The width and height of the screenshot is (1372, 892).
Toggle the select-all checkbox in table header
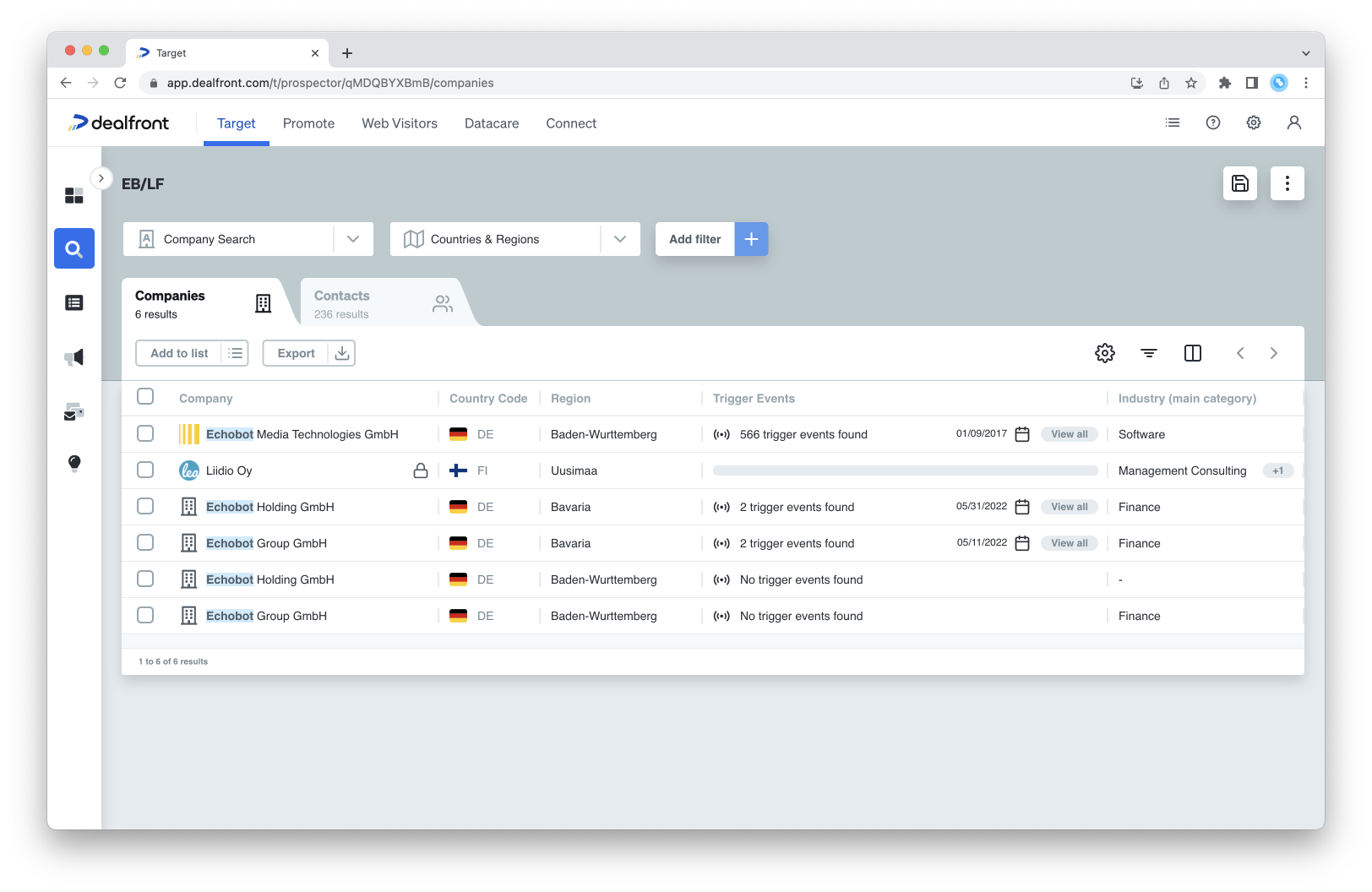(145, 396)
